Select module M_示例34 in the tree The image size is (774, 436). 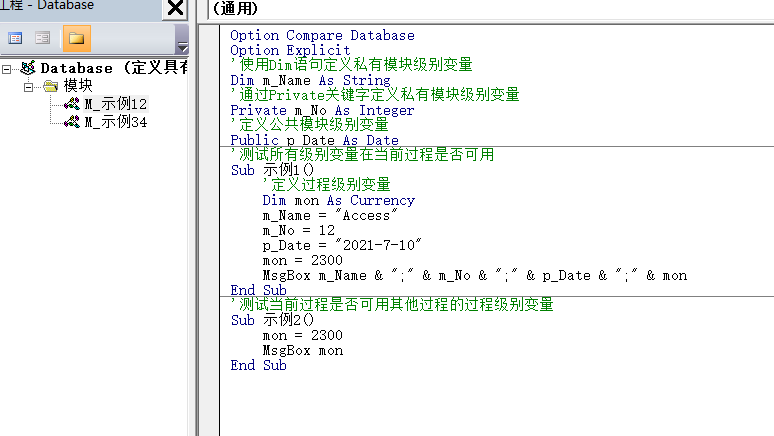click(116, 122)
